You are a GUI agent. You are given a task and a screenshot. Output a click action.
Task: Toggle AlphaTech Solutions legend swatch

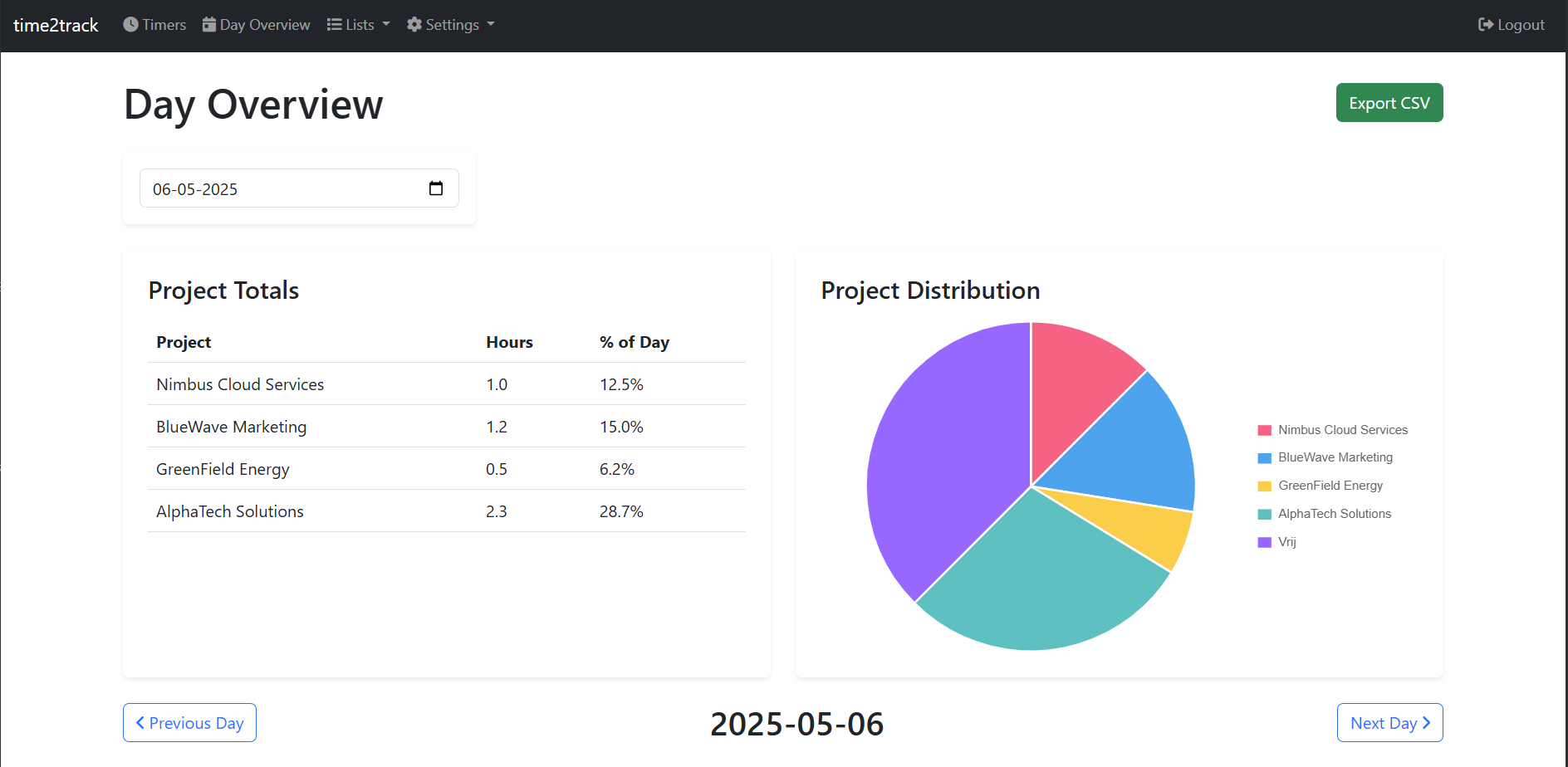[x=1265, y=514]
